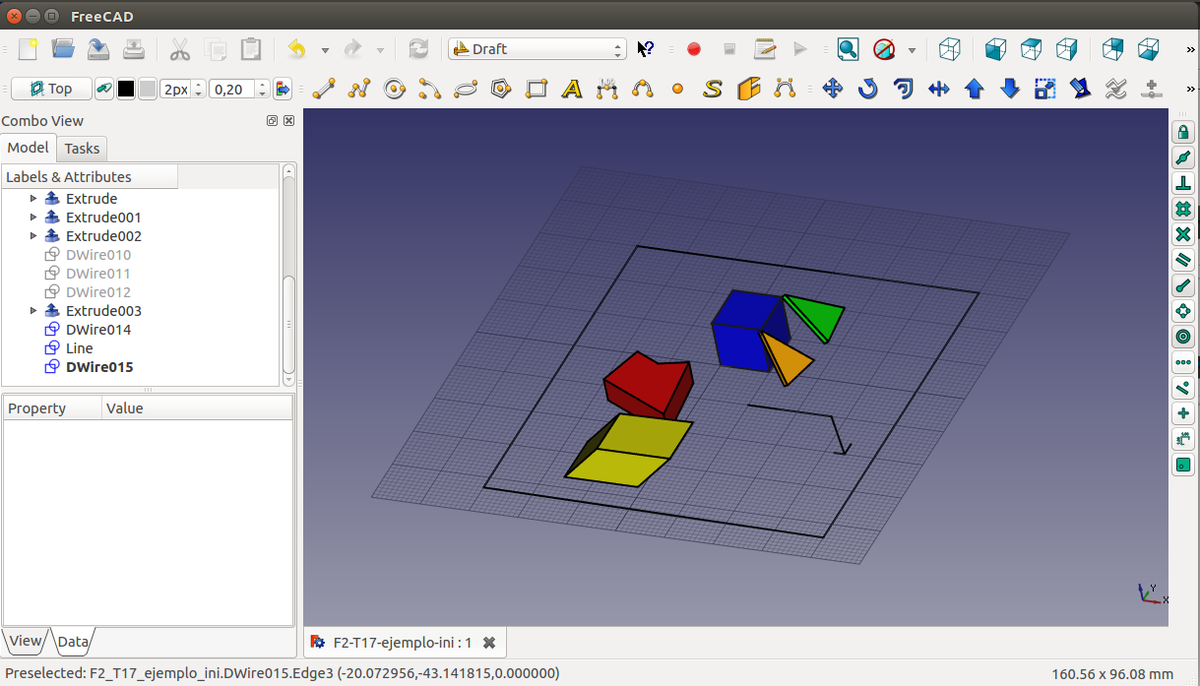Image resolution: width=1200 pixels, height=686 pixels.
Task: Pick the Draft Text tool
Action: pos(572,89)
